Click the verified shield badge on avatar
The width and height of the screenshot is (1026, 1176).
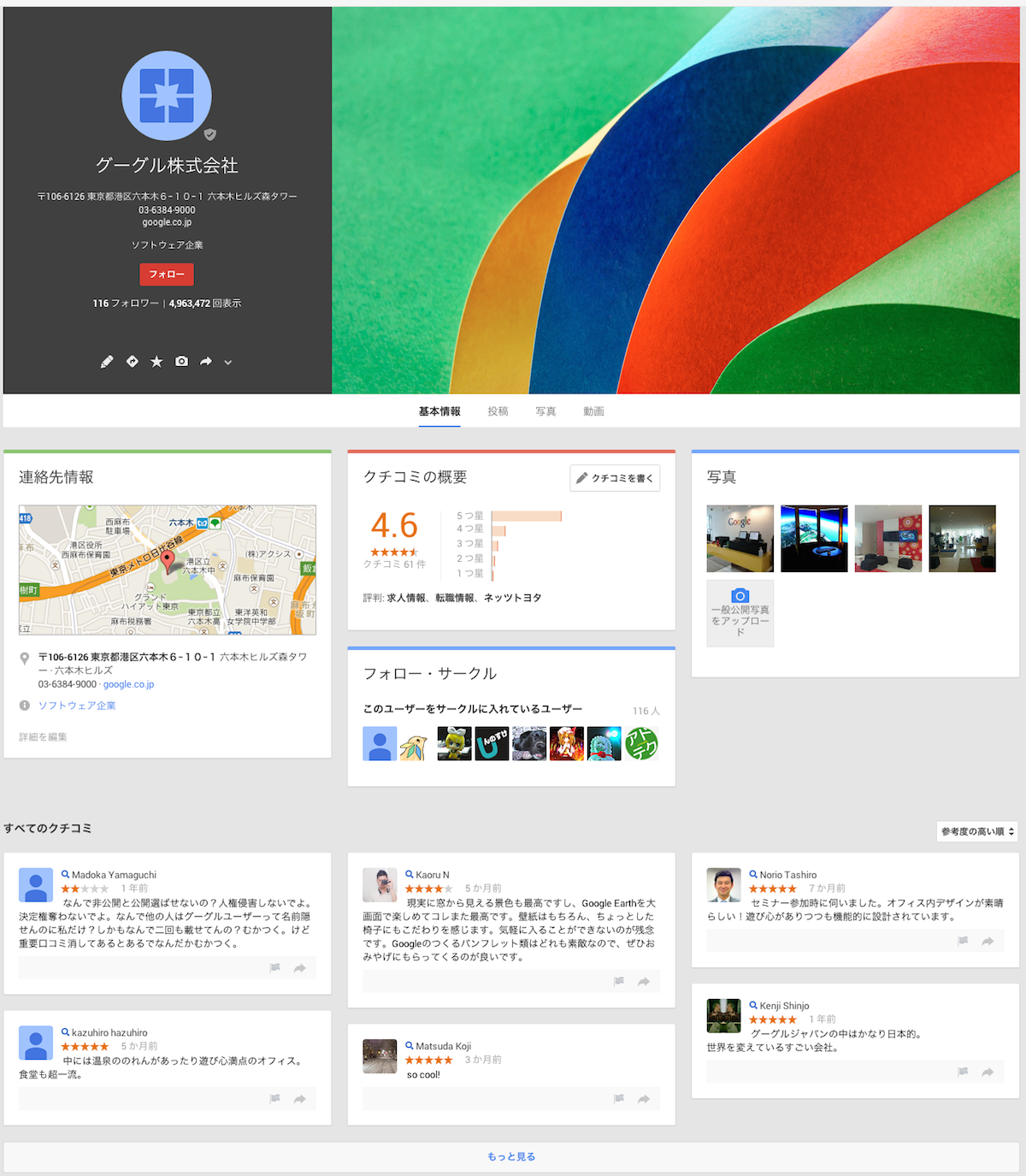coord(209,134)
